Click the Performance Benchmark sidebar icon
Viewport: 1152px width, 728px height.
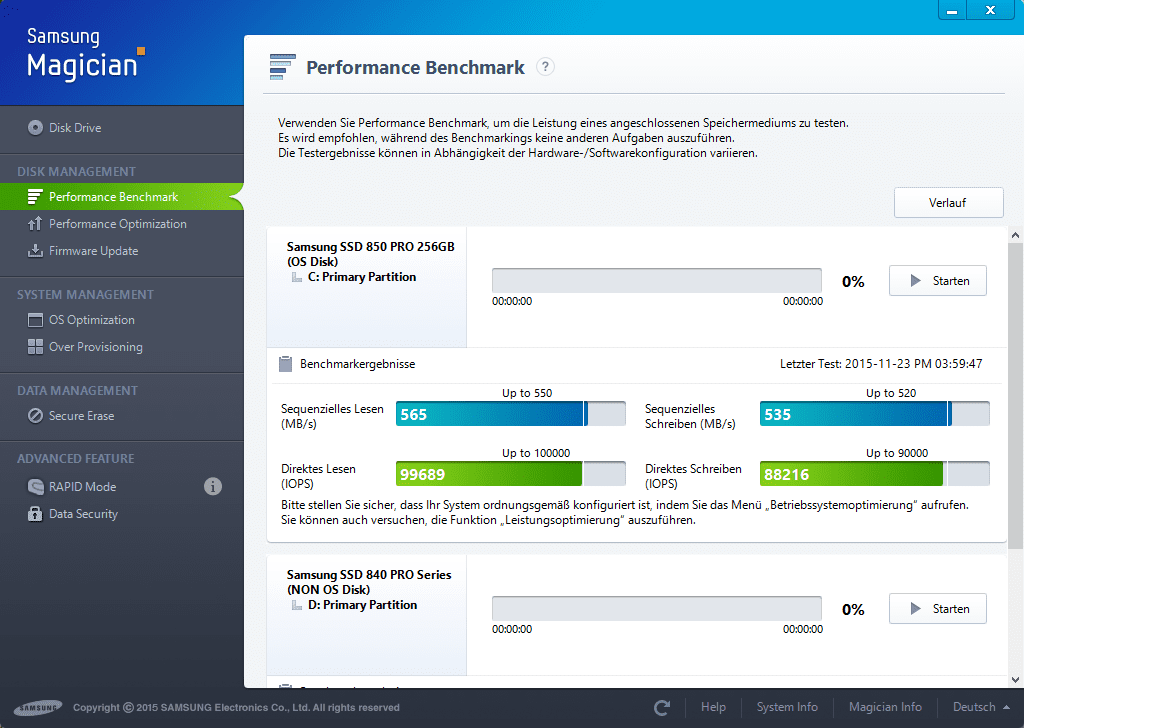(x=35, y=197)
